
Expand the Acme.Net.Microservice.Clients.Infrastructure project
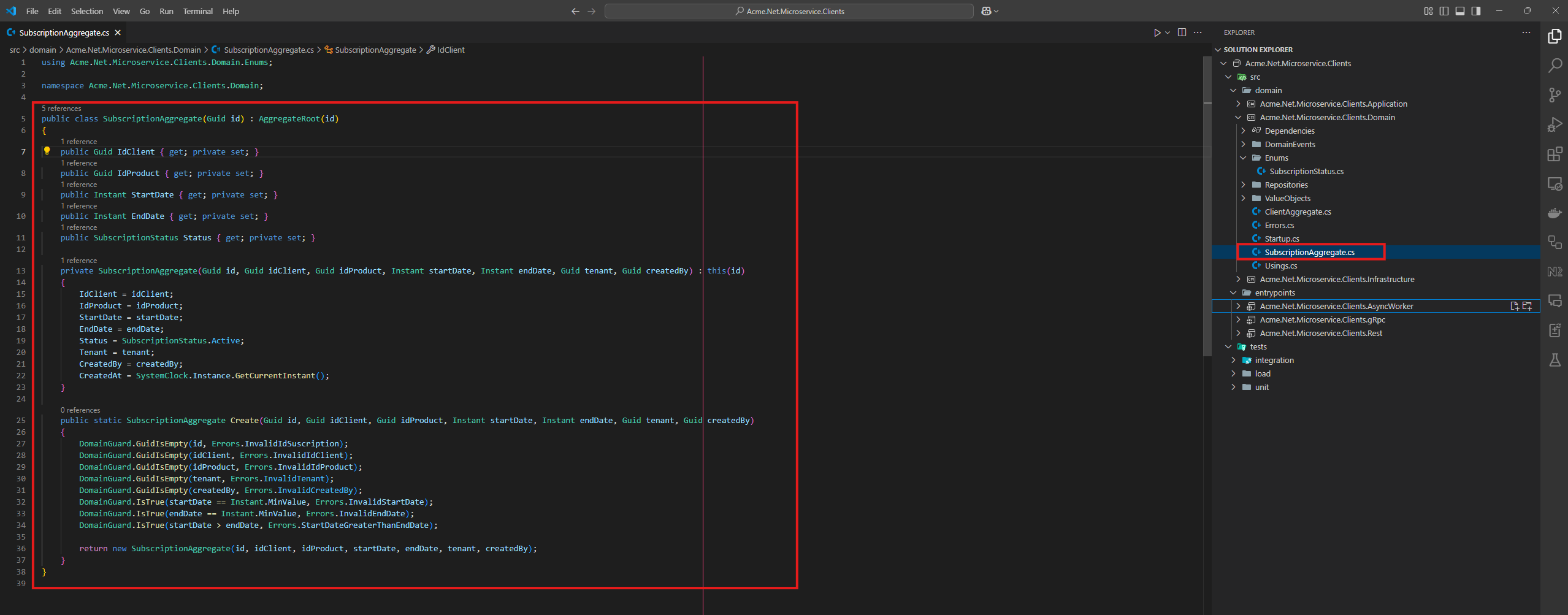[x=1237, y=279]
